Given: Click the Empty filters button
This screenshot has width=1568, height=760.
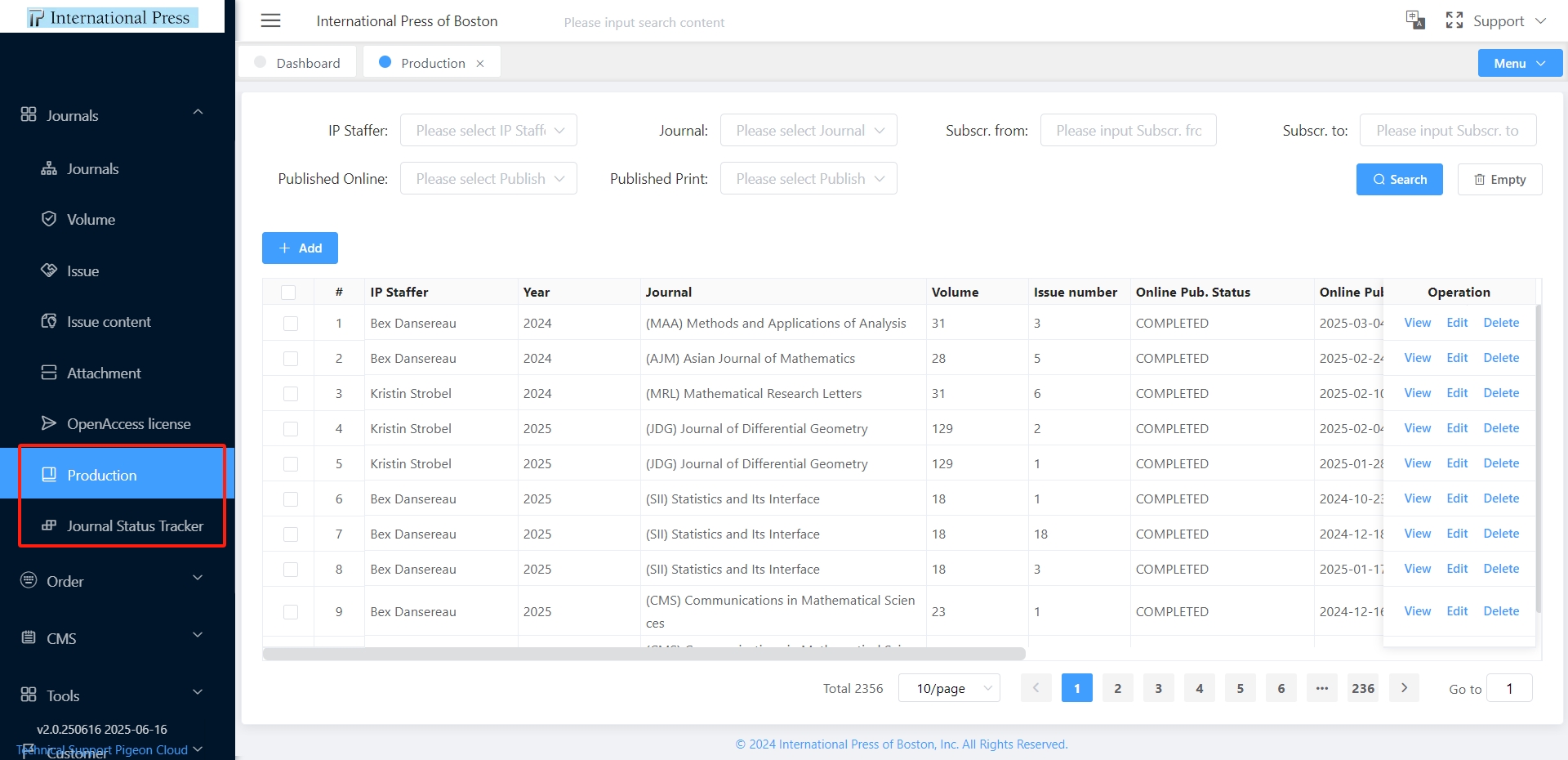Looking at the screenshot, I should [1499, 179].
